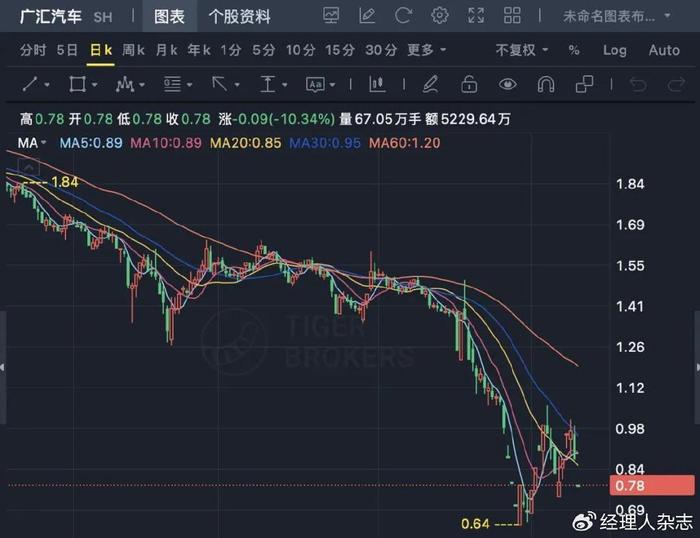Expand the 未命名图表布局 dropdown
The image size is (700, 538).
pos(617,16)
